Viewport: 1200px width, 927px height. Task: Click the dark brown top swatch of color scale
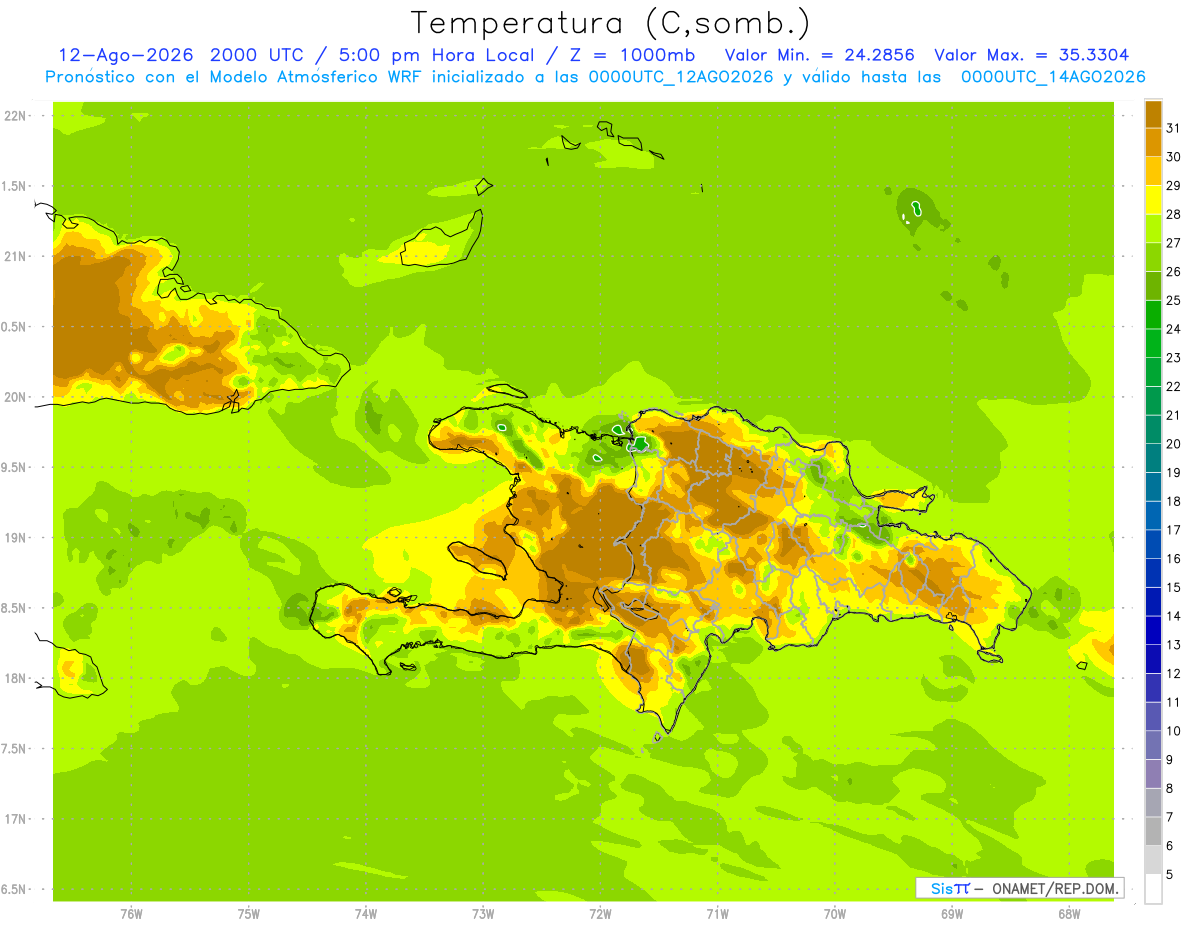click(1153, 113)
